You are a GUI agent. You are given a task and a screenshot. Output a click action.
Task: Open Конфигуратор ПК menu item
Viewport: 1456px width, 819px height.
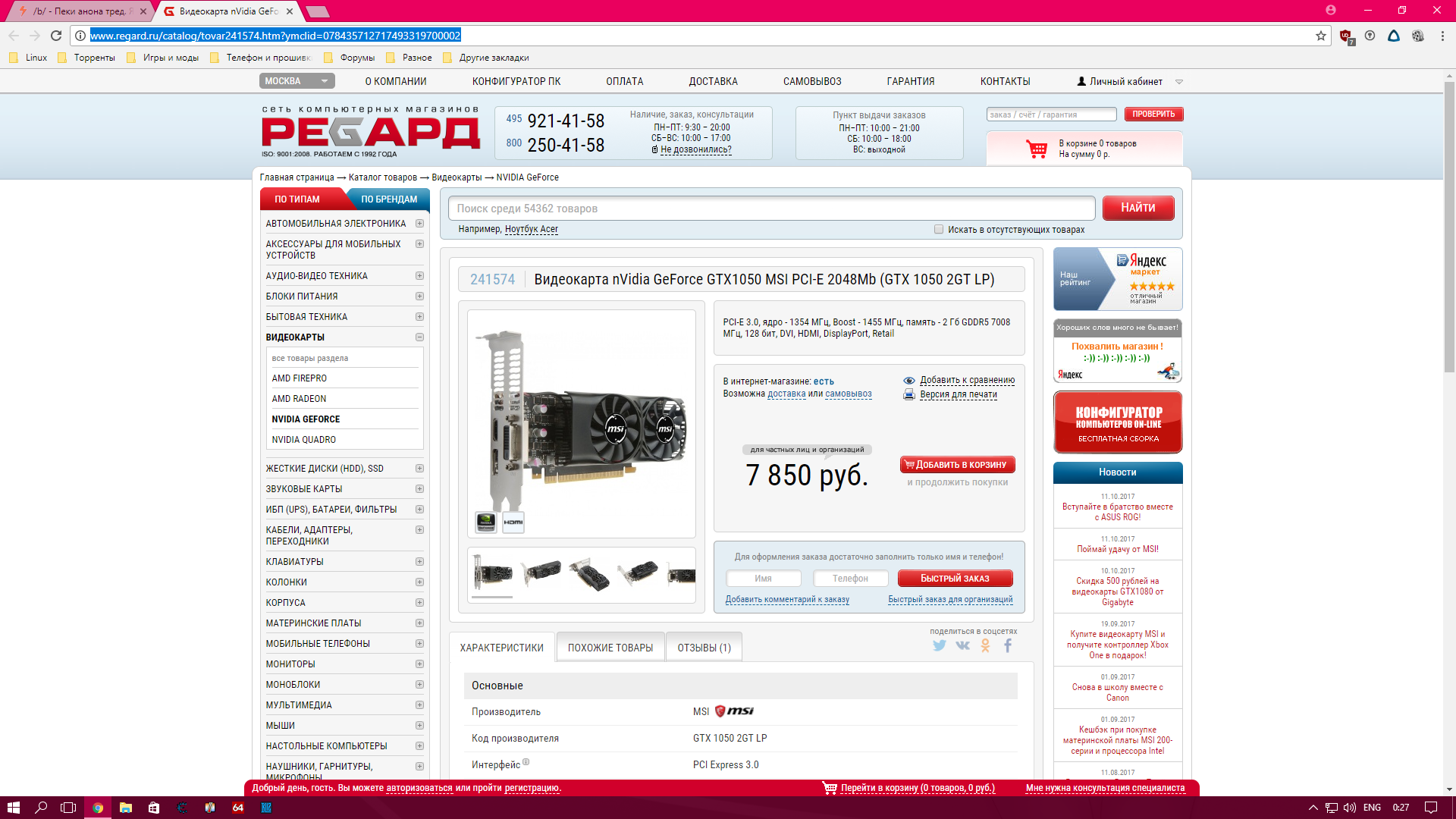coord(516,81)
